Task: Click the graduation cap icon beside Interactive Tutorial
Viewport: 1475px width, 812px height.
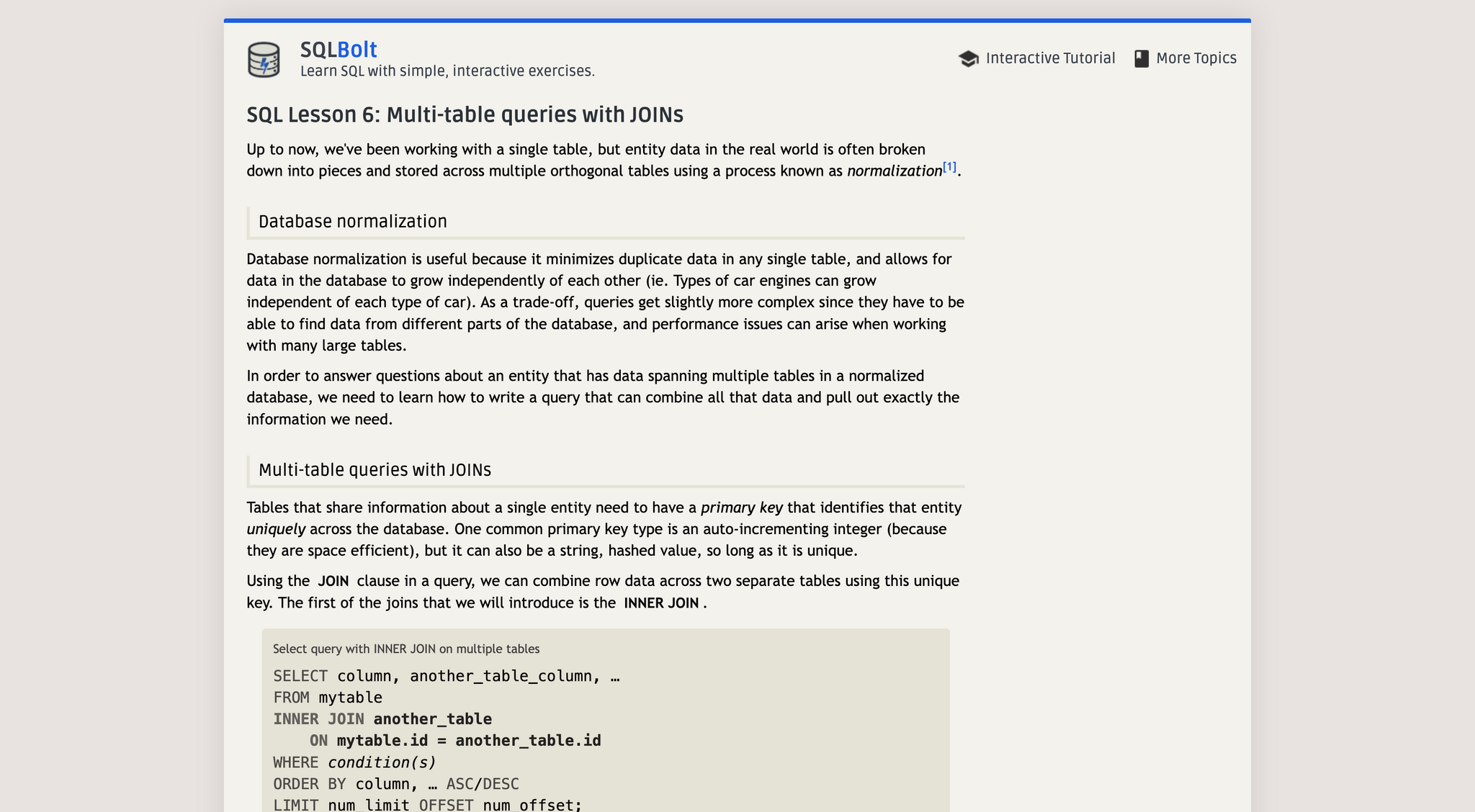Action: [969, 59]
